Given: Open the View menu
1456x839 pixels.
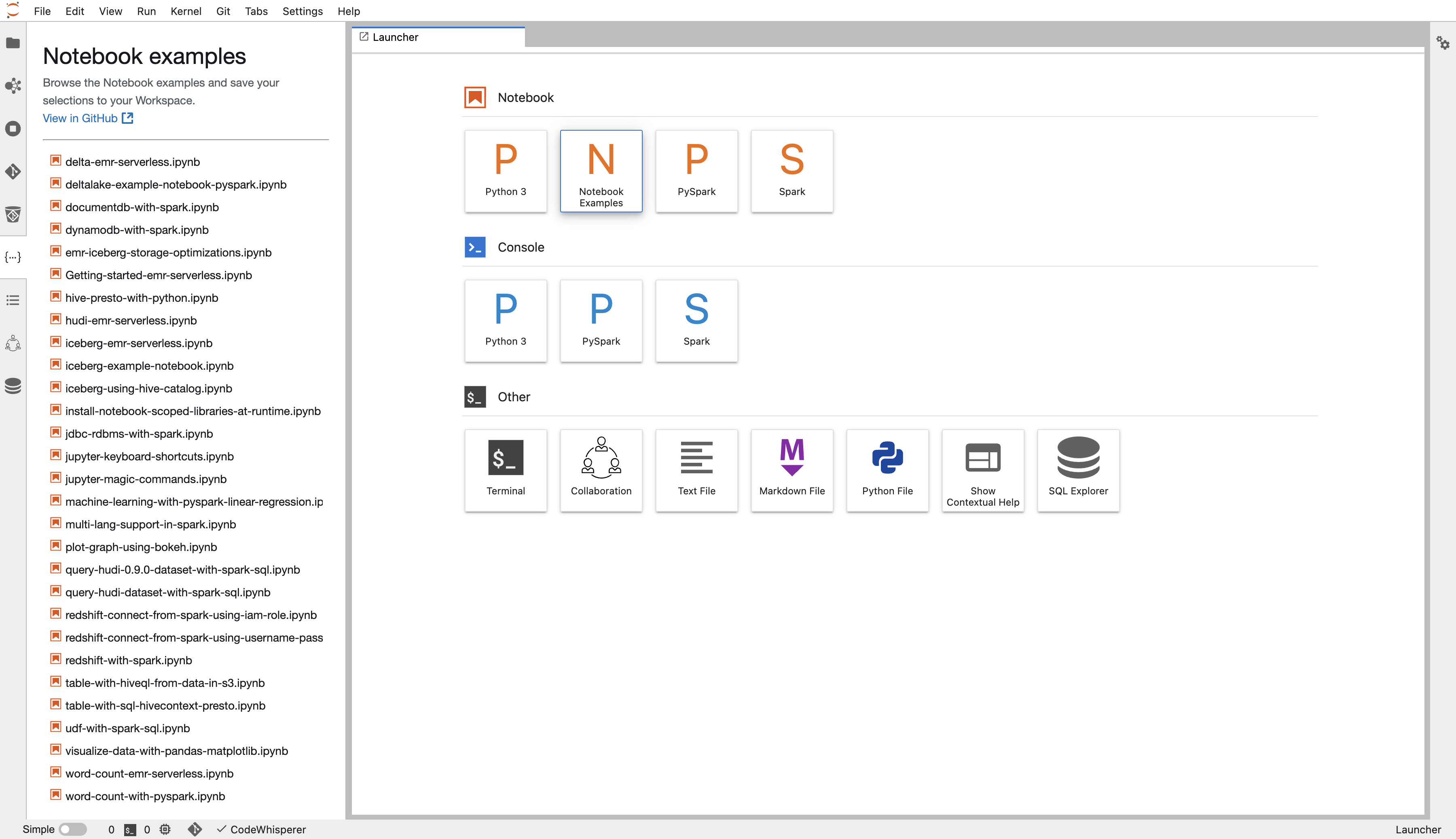Looking at the screenshot, I should coord(110,11).
